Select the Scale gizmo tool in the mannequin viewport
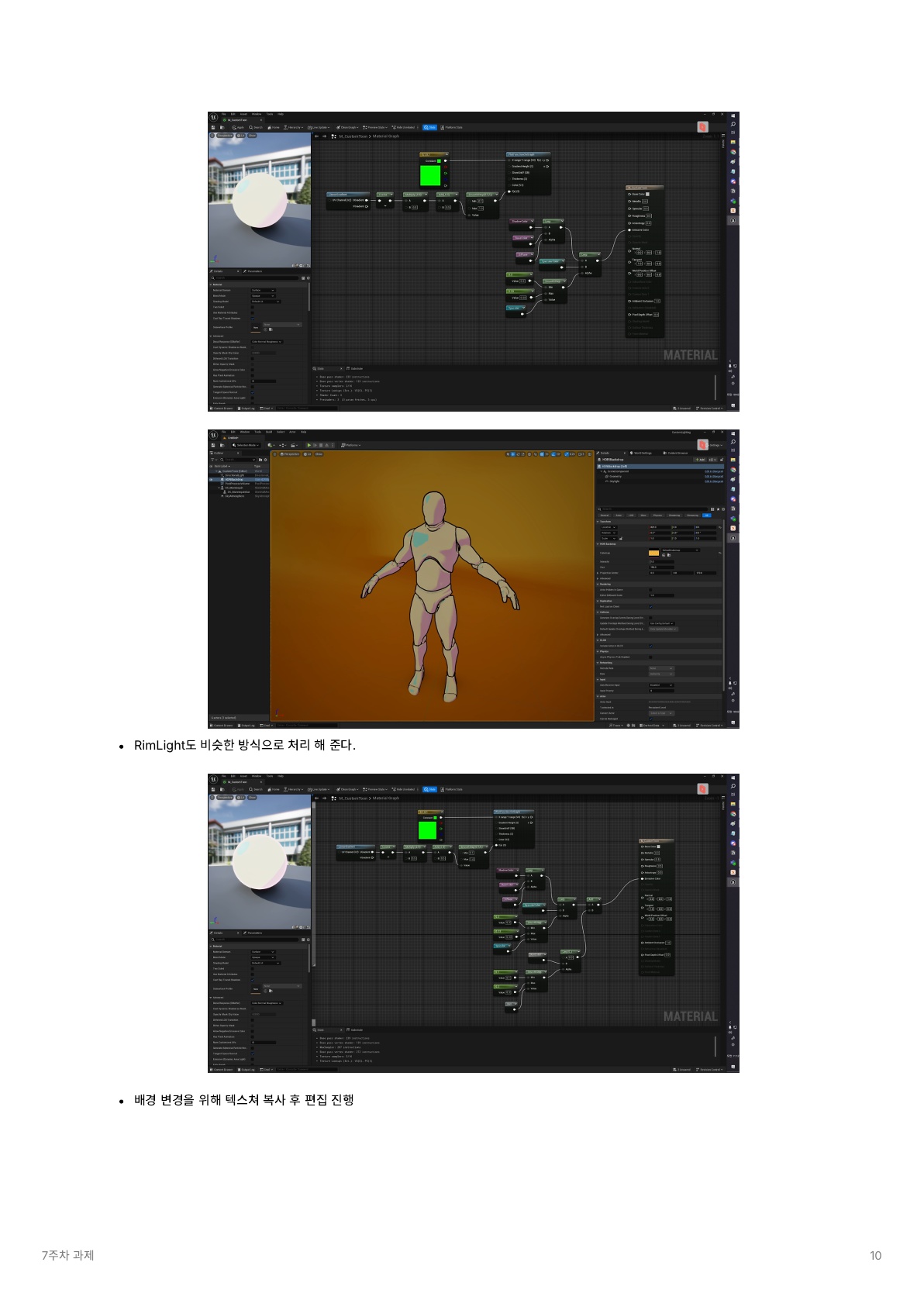This screenshot has width=924, height=1307. point(523,454)
